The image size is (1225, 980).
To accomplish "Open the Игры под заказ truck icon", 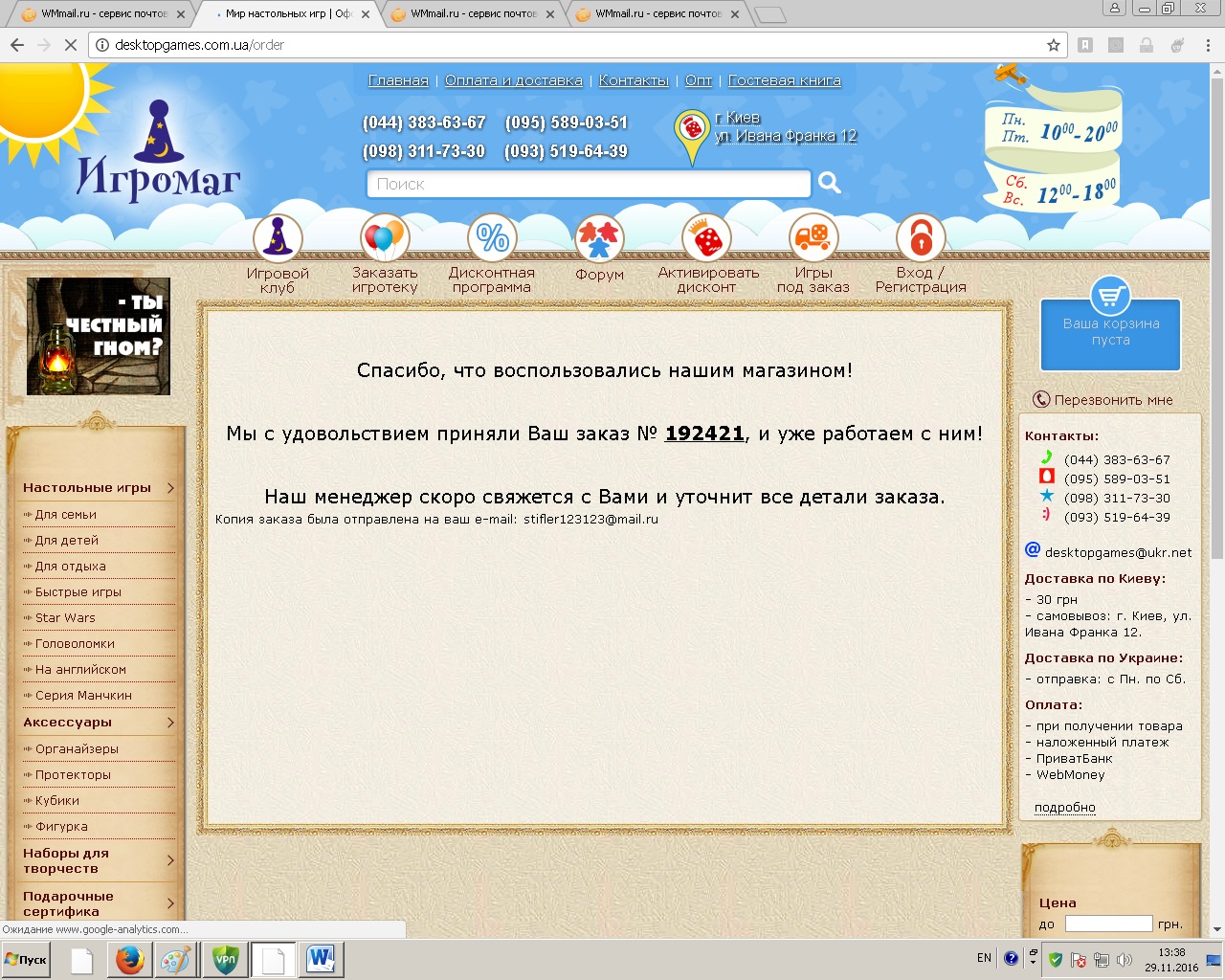I will click(813, 237).
